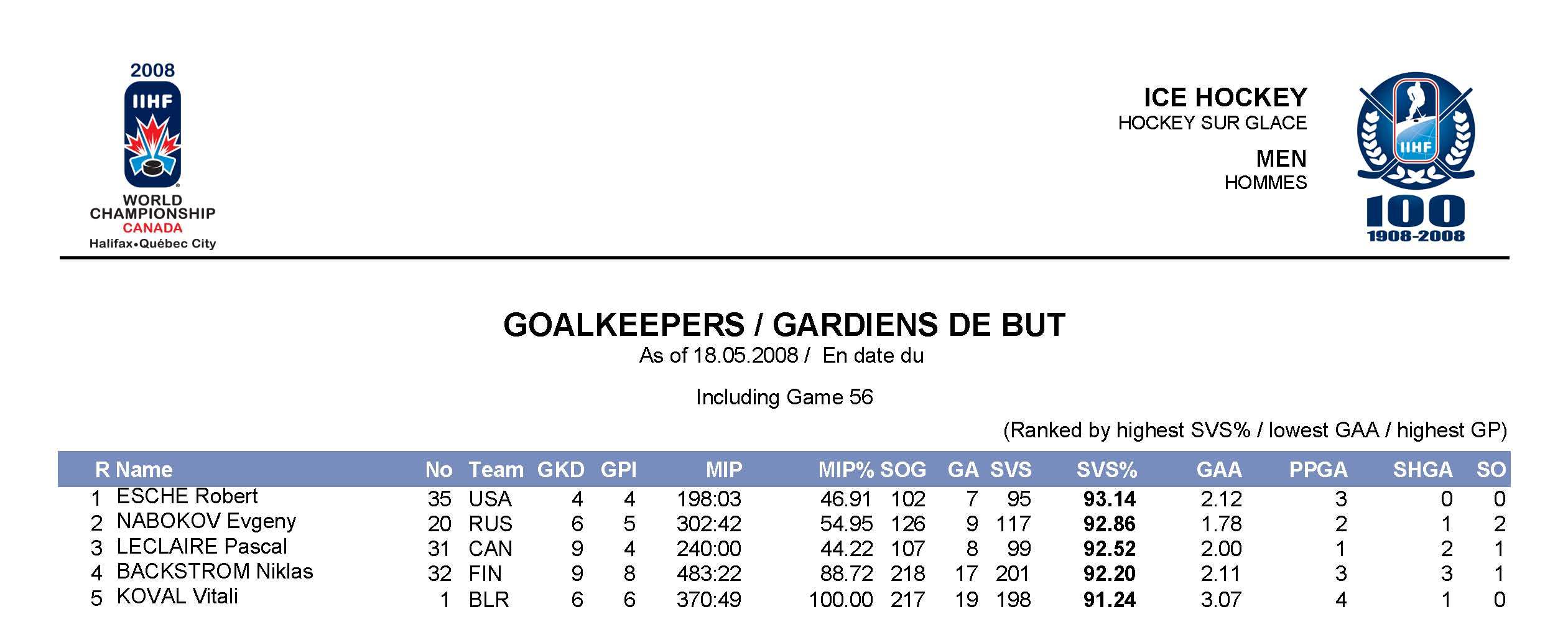Image resolution: width=1568 pixels, height=632 pixels.
Task: Click the SHGA column header
Action: pos(1422,470)
